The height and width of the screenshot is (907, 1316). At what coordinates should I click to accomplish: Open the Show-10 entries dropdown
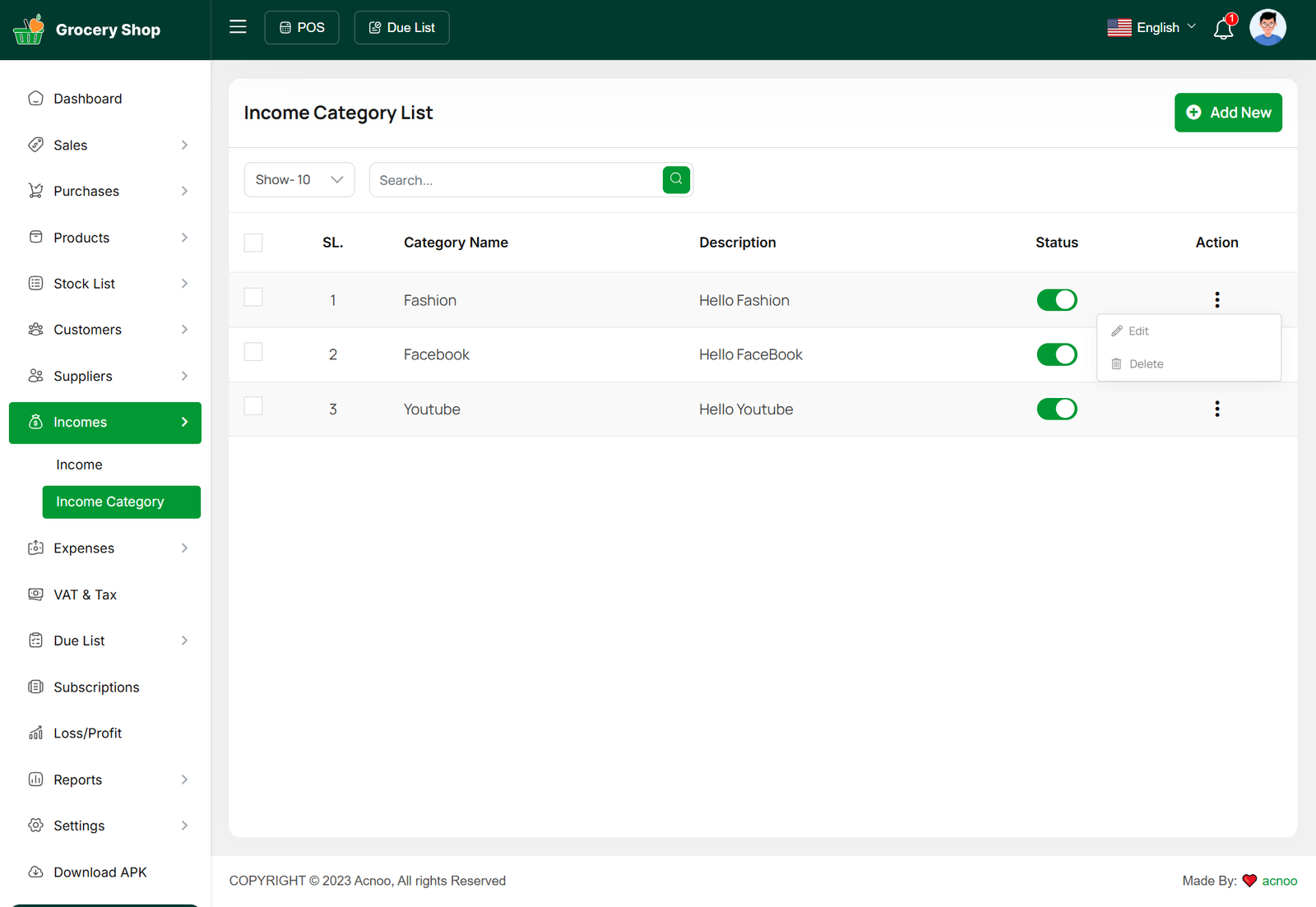299,180
